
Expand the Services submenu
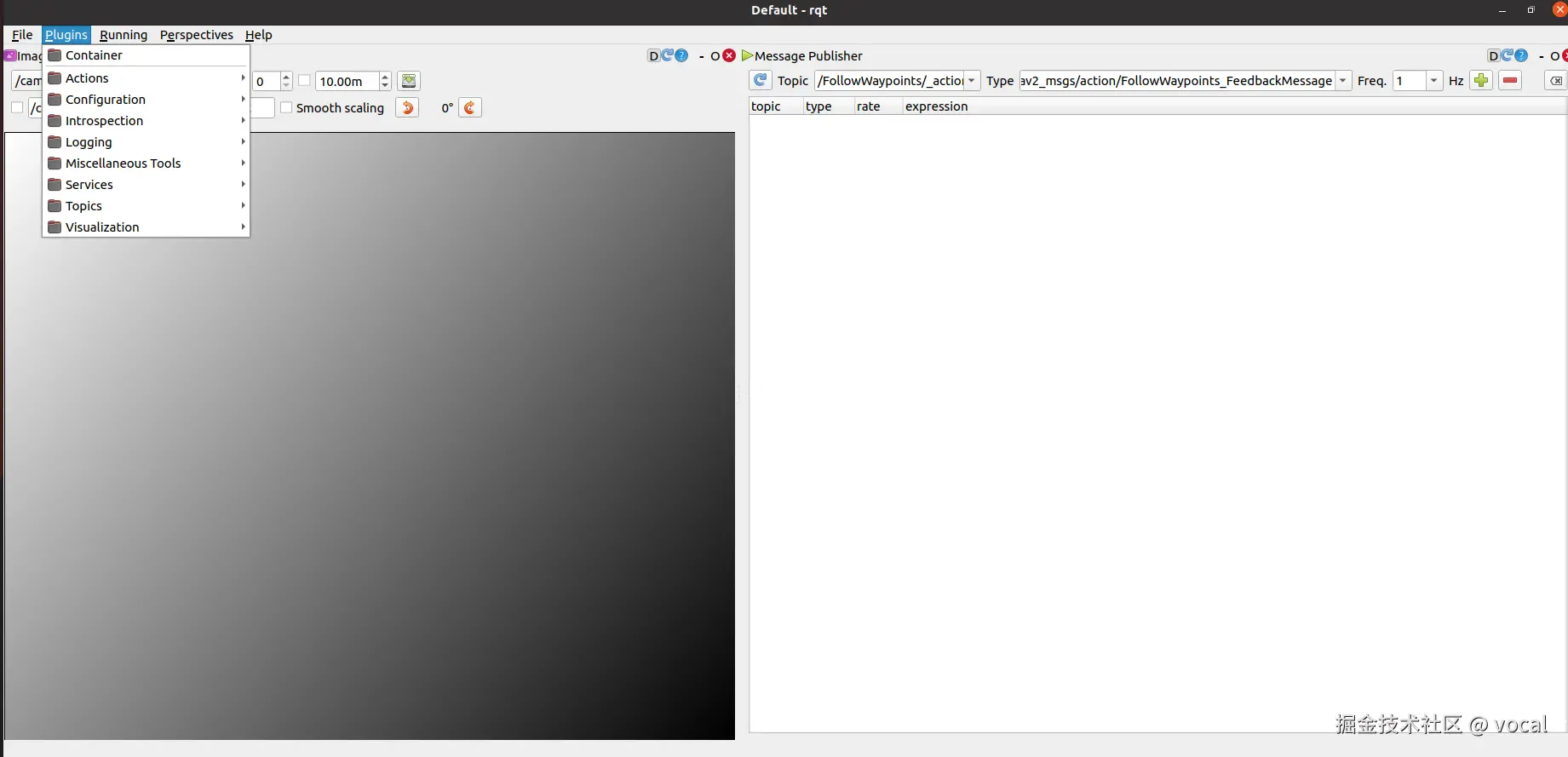(146, 184)
